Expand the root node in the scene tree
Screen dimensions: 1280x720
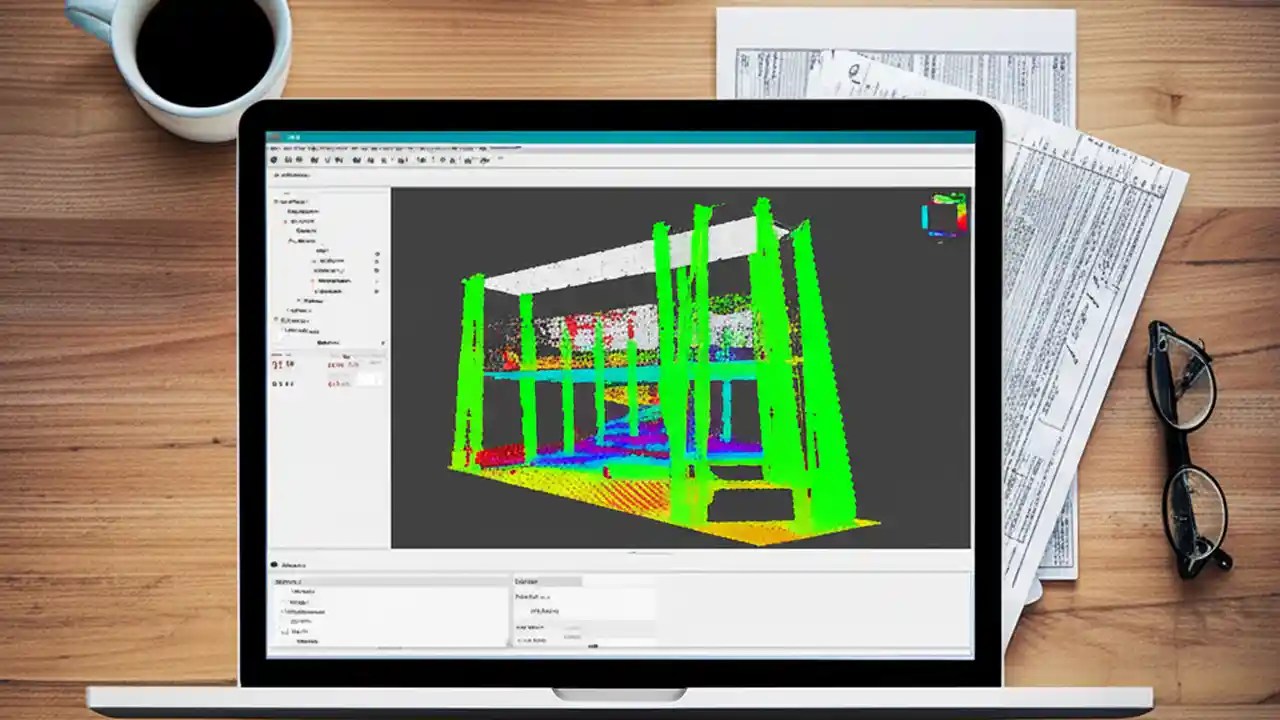273,201
